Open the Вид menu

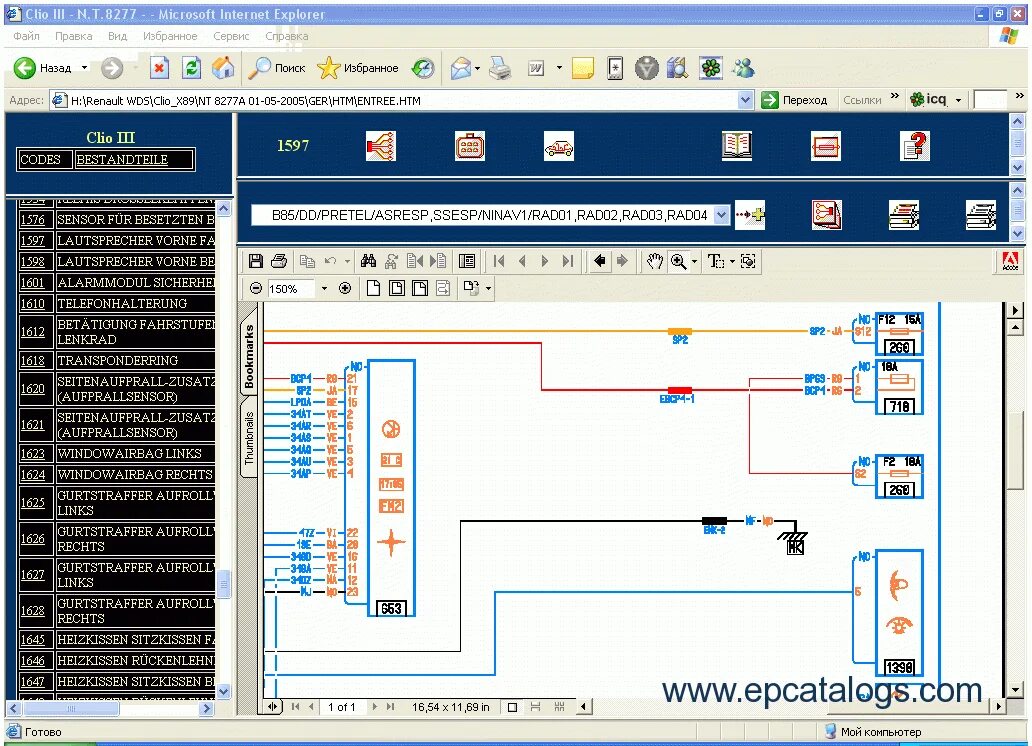pos(117,36)
